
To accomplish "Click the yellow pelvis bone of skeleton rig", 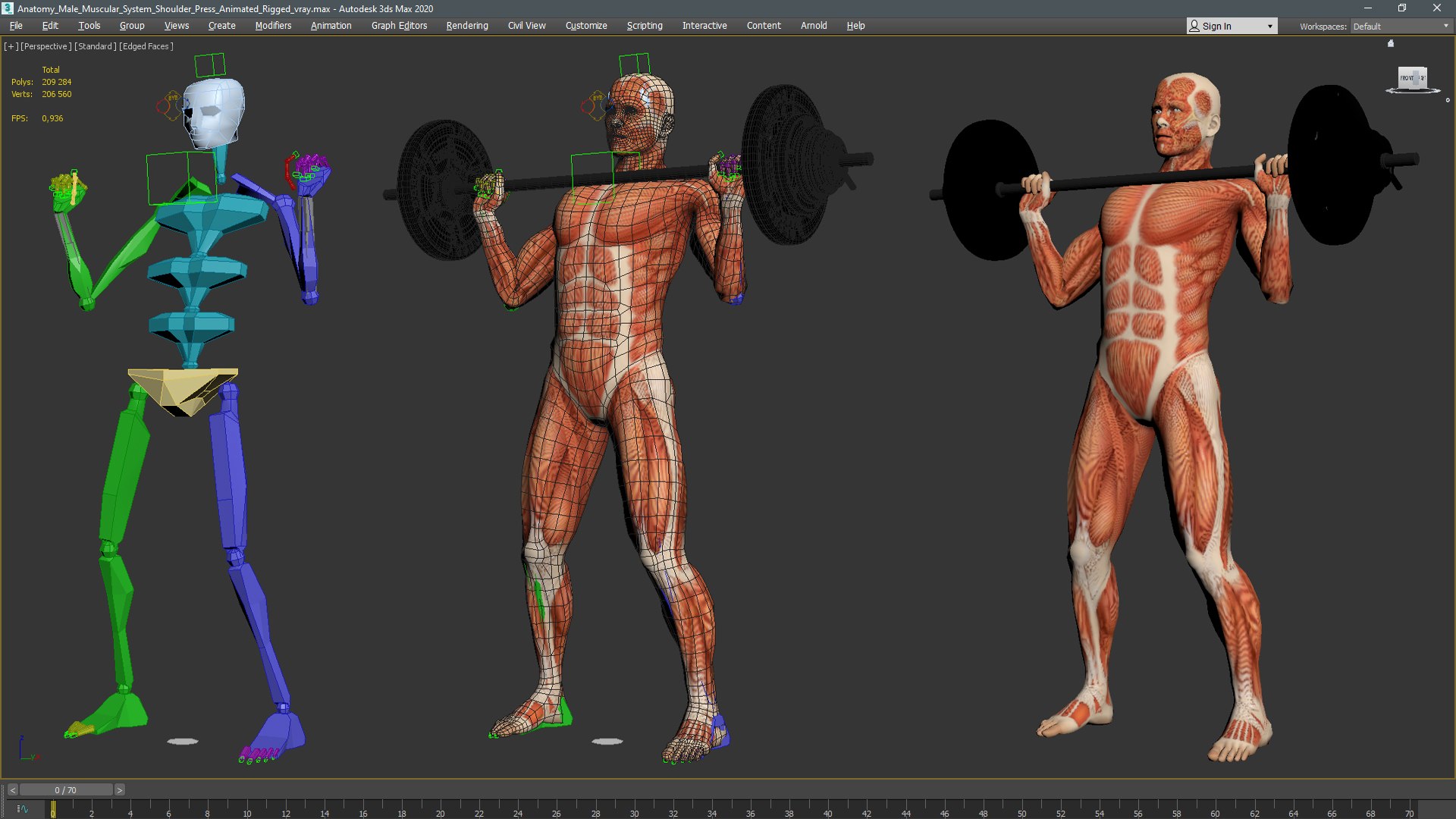I will (184, 390).
